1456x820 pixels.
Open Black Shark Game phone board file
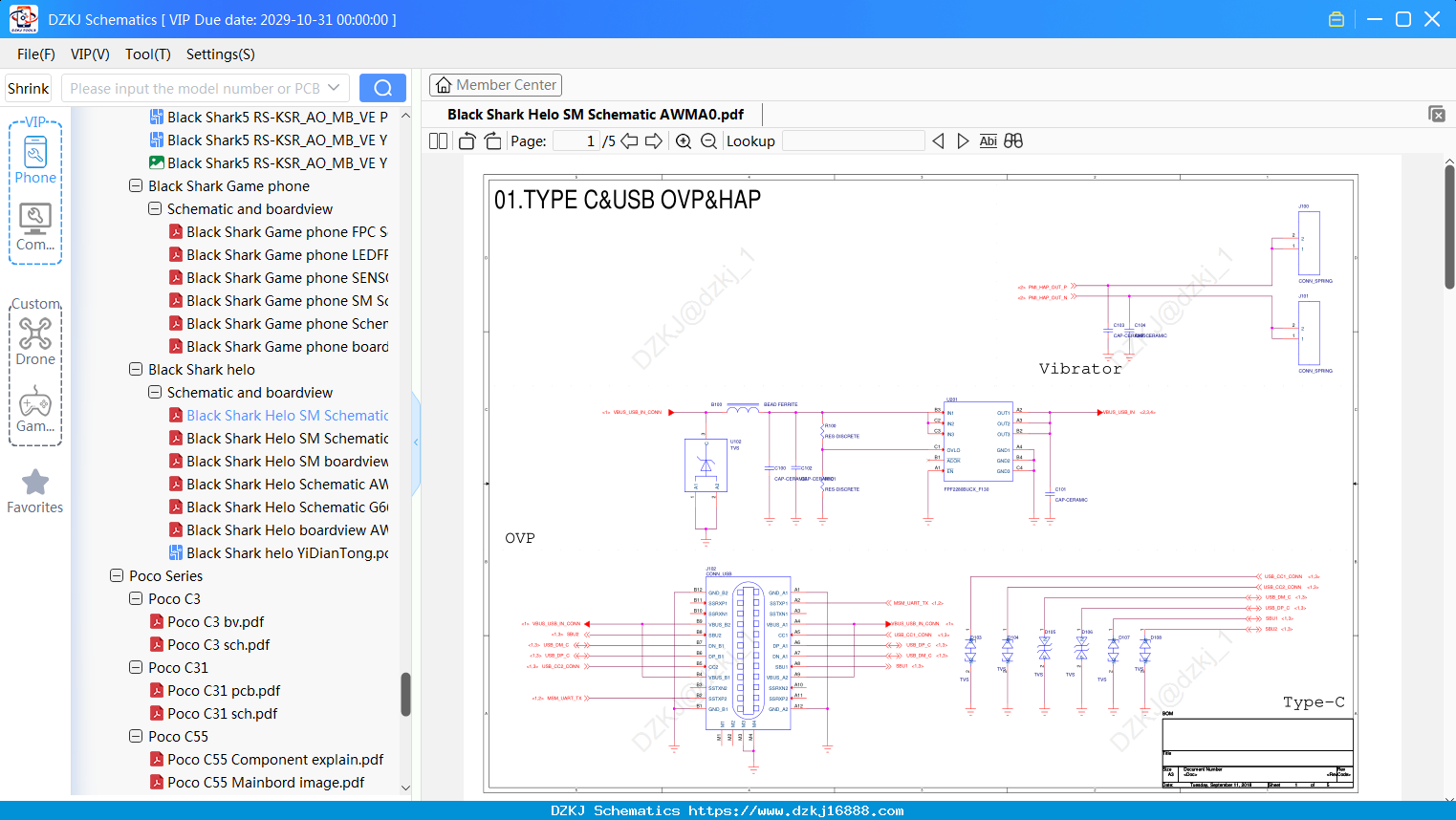pyautogui.click(x=278, y=347)
